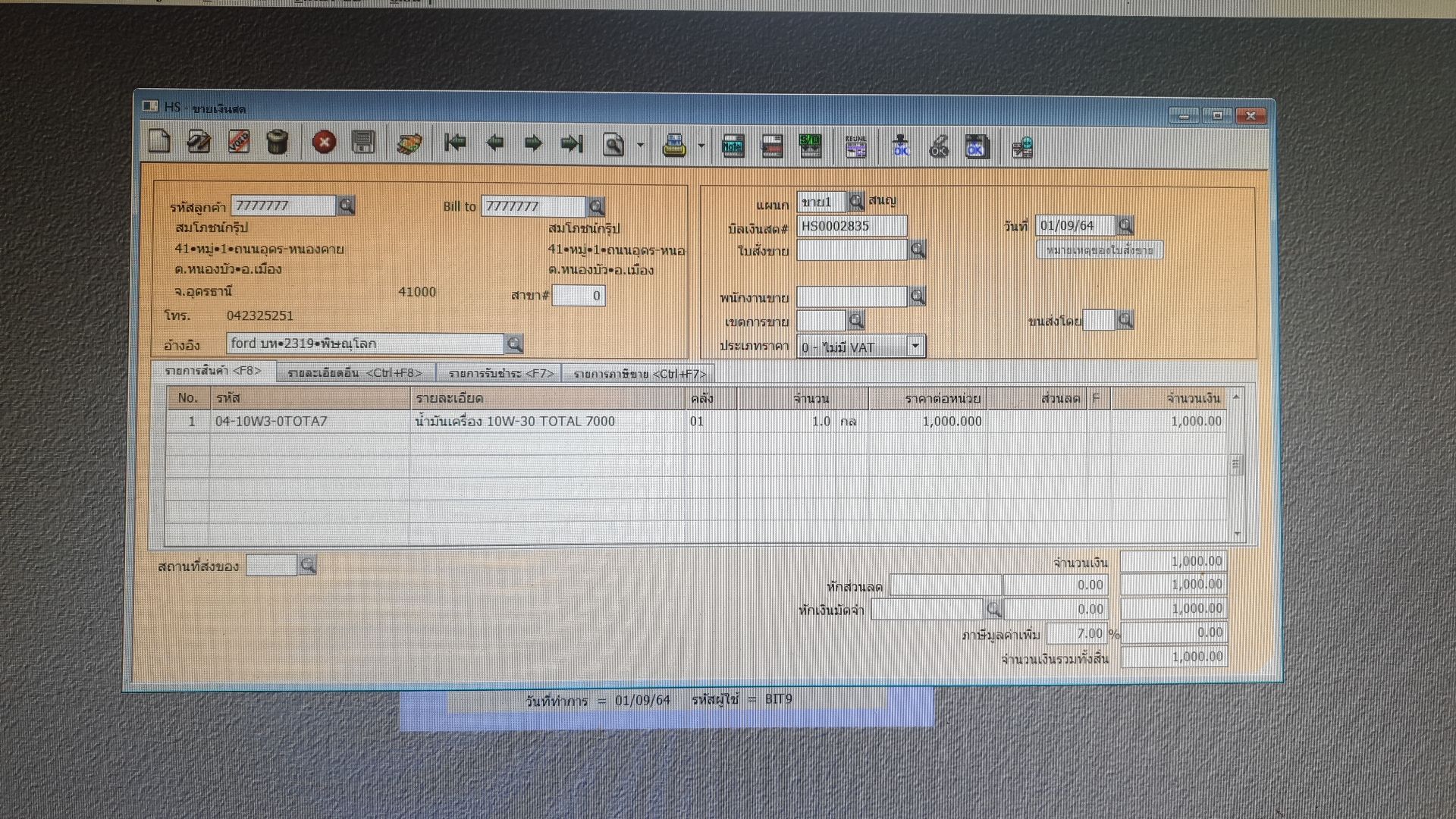Search customer code with magnifier next to รหัสลูกค้า
This screenshot has height=819, width=1456.
pos(346,206)
